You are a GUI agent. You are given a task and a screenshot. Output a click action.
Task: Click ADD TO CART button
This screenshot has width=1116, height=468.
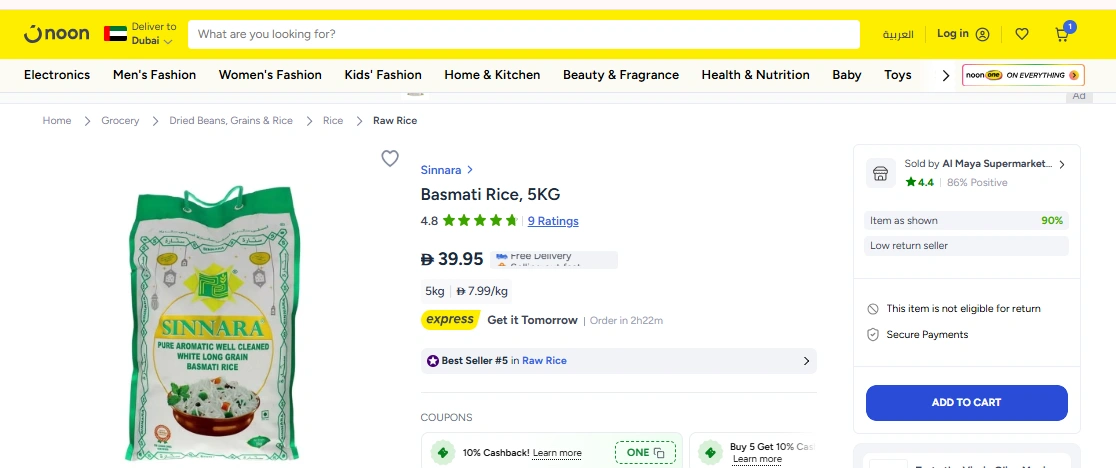966,403
